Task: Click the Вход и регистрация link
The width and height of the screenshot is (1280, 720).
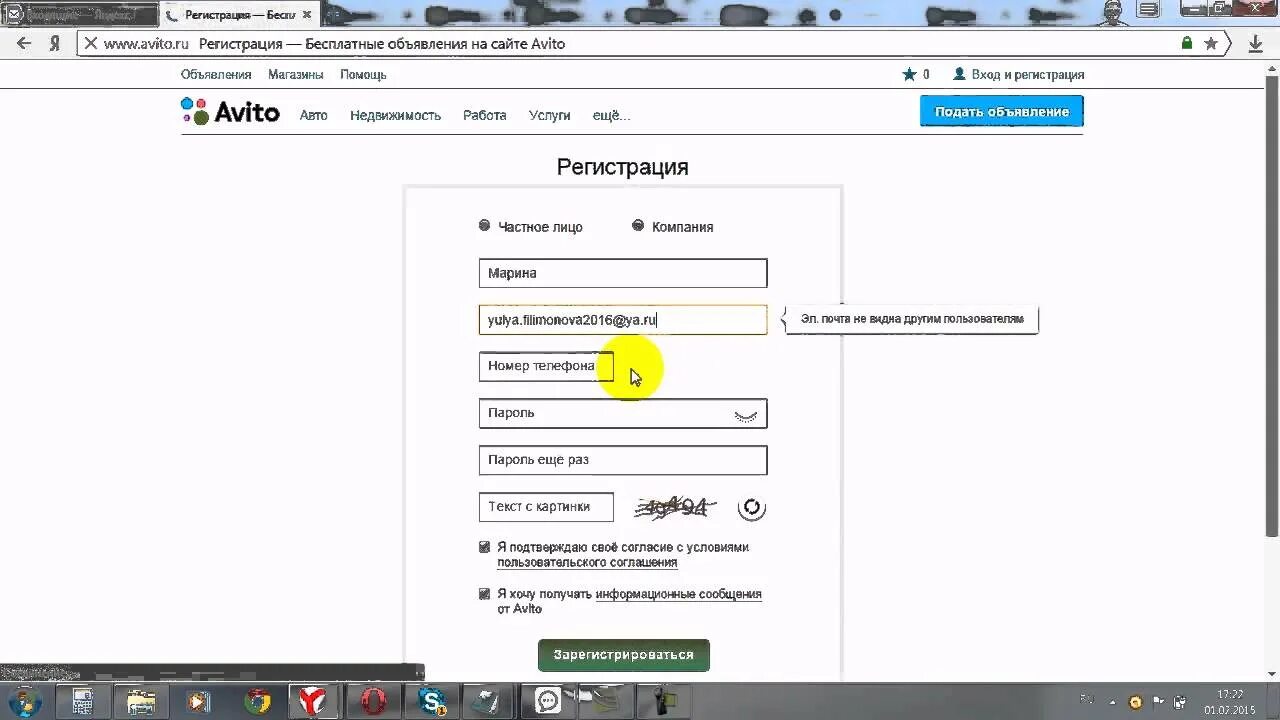Action: pyautogui.click(x=1019, y=75)
